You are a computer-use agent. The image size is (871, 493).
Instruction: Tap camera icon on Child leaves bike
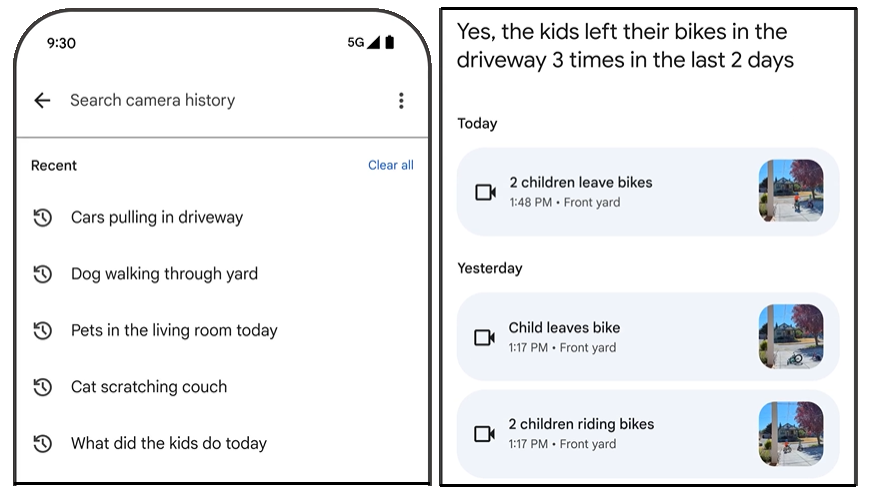[485, 337]
